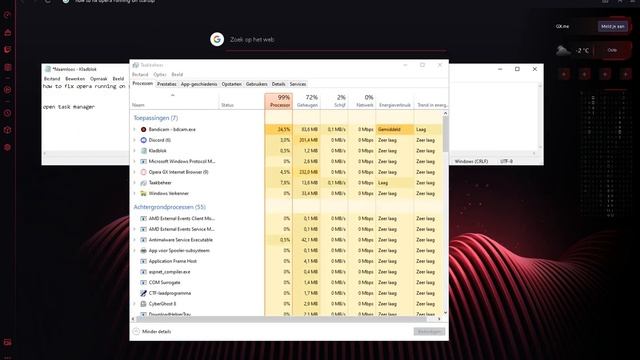Image resolution: width=640 pixels, height=360 pixels.
Task: Click the 201,4 MB memory cell for Discord
Action: pyautogui.click(x=307, y=140)
